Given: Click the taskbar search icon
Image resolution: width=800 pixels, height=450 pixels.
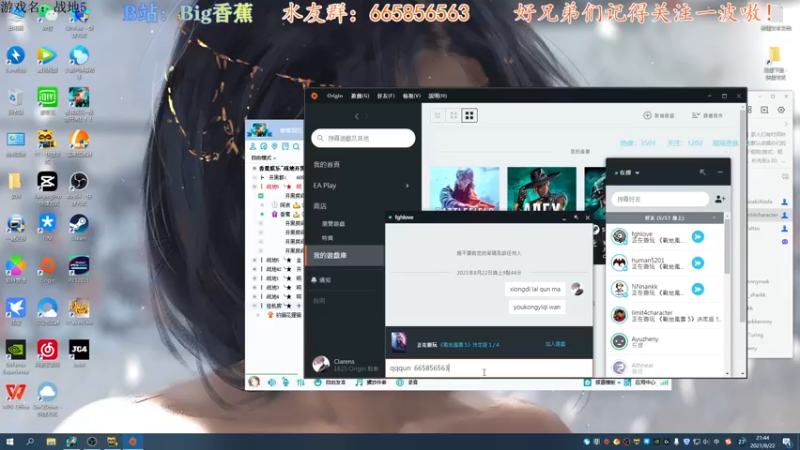Looking at the screenshot, I should click(x=30, y=442).
